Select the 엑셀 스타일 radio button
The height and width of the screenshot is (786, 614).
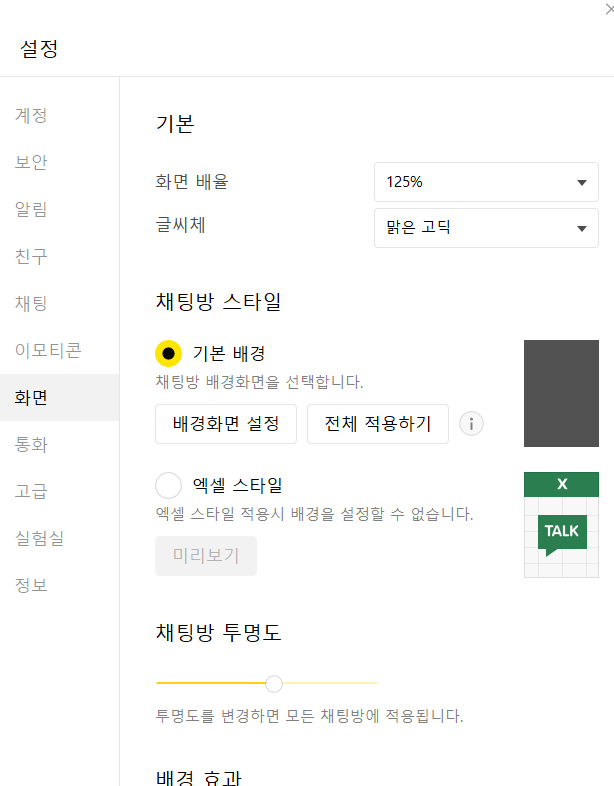[169, 485]
